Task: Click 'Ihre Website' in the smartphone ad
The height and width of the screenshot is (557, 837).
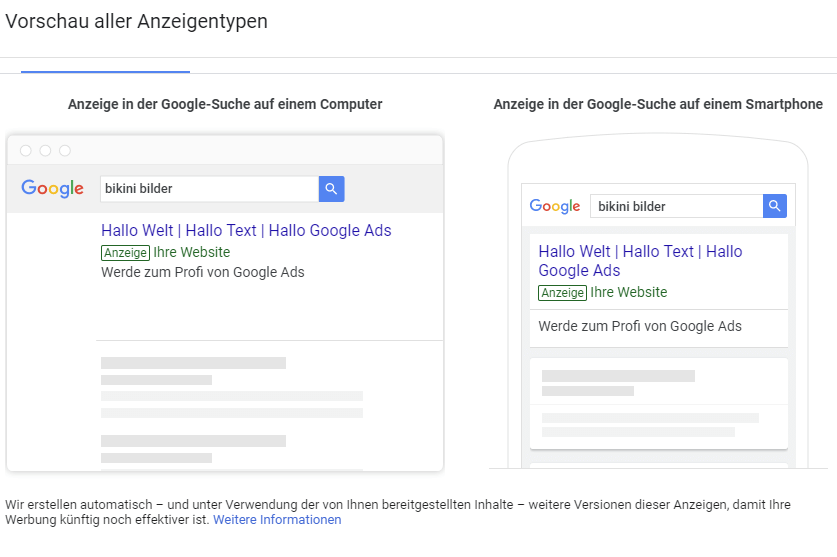Action: pyautogui.click(x=629, y=293)
